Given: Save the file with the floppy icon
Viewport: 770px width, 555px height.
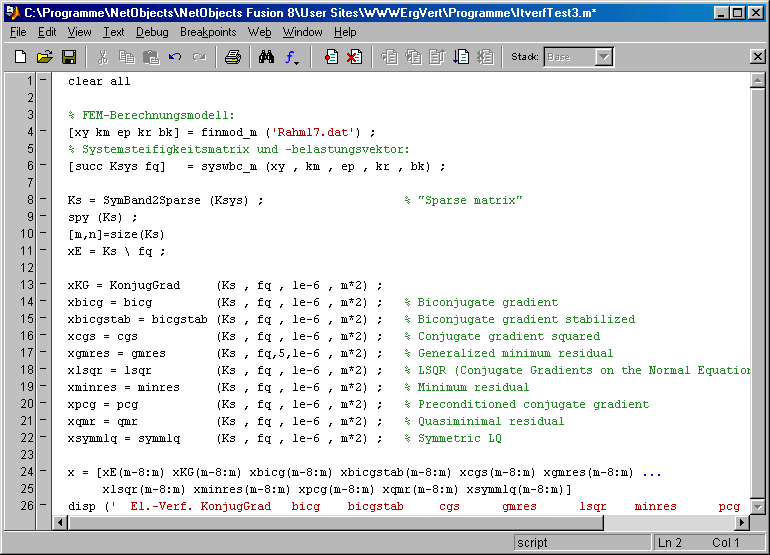Looking at the screenshot, I should [x=69, y=57].
